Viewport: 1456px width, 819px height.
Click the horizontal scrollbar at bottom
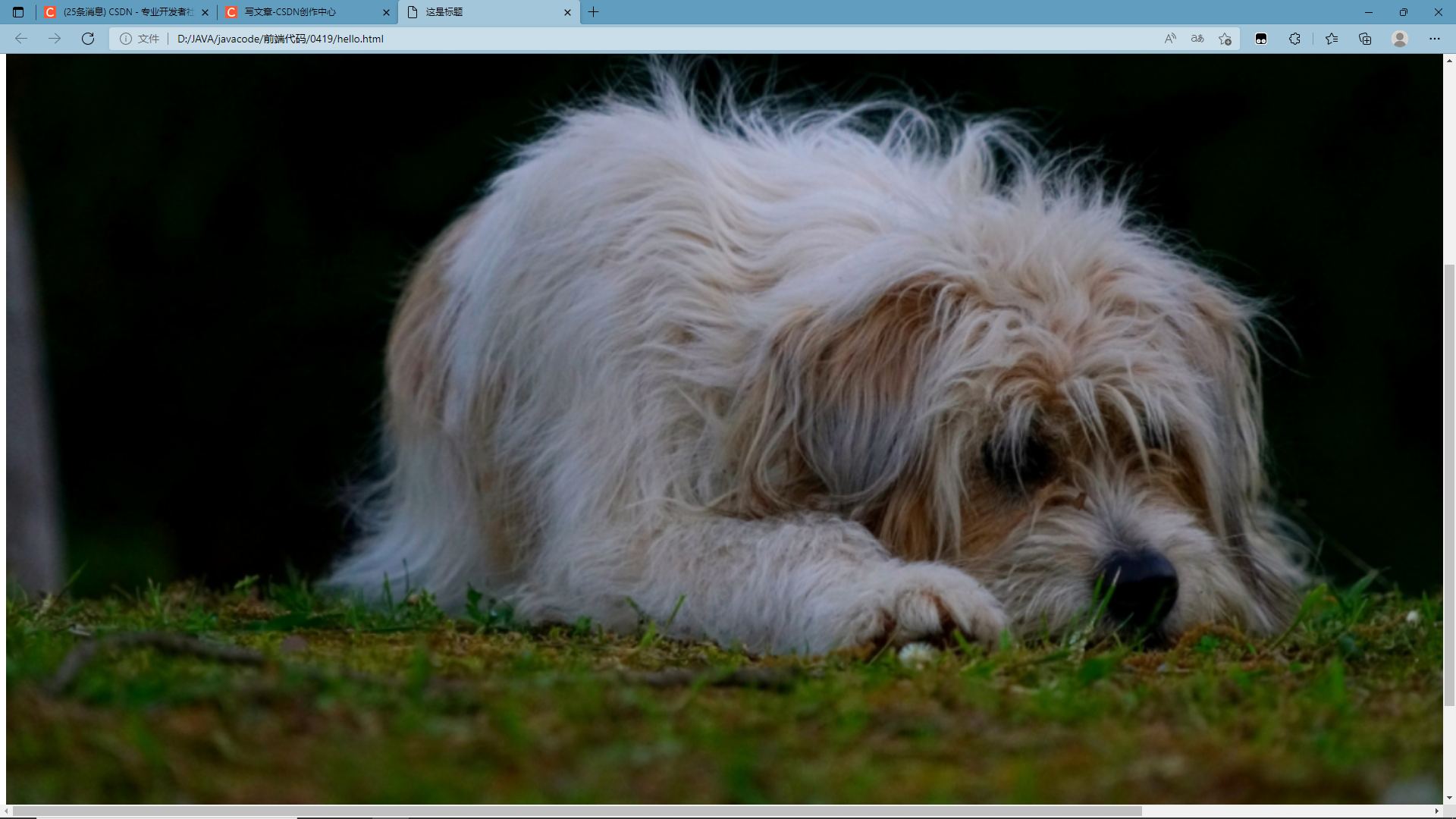(576, 811)
